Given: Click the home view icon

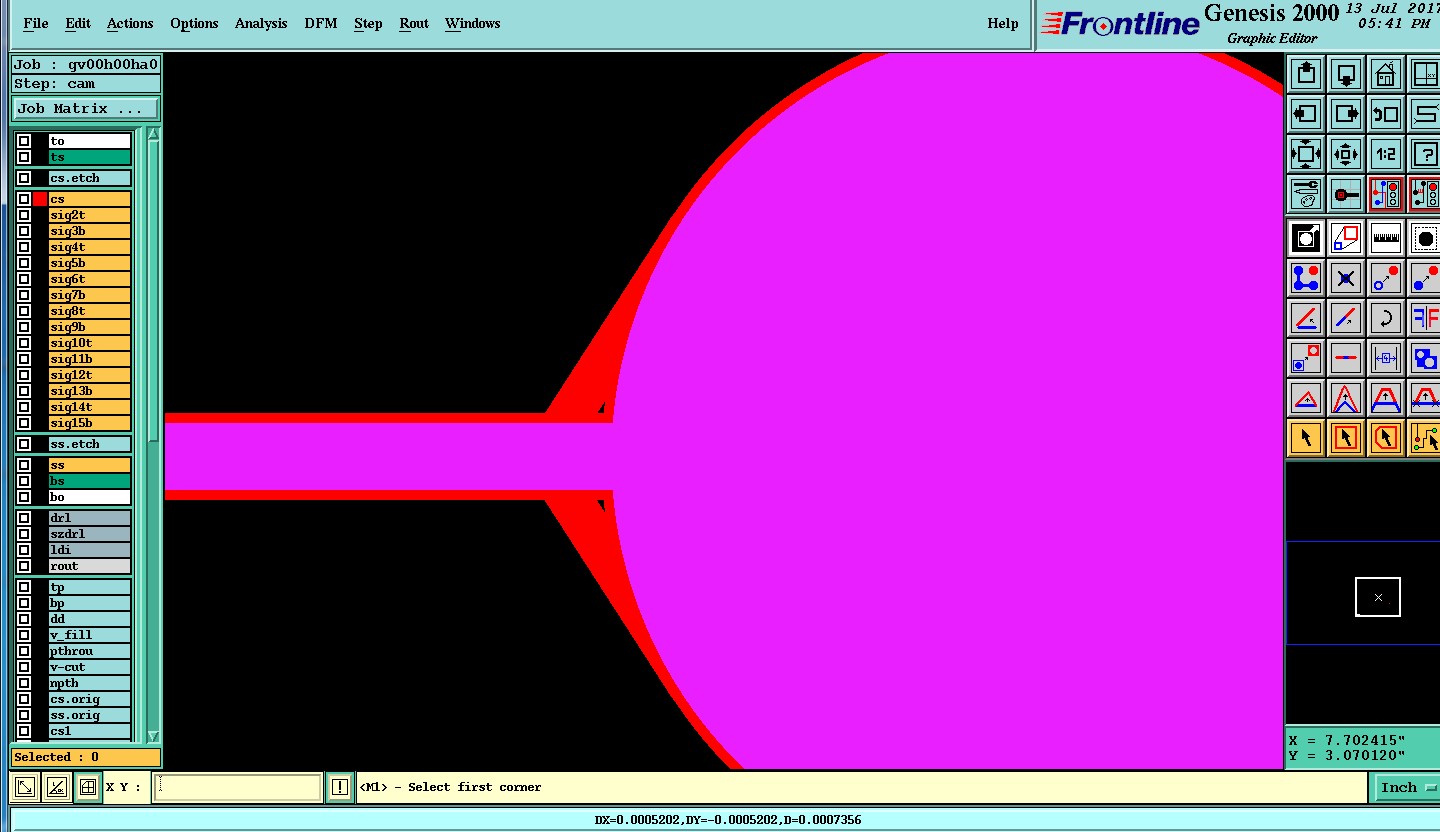Looking at the screenshot, I should tap(1385, 74).
